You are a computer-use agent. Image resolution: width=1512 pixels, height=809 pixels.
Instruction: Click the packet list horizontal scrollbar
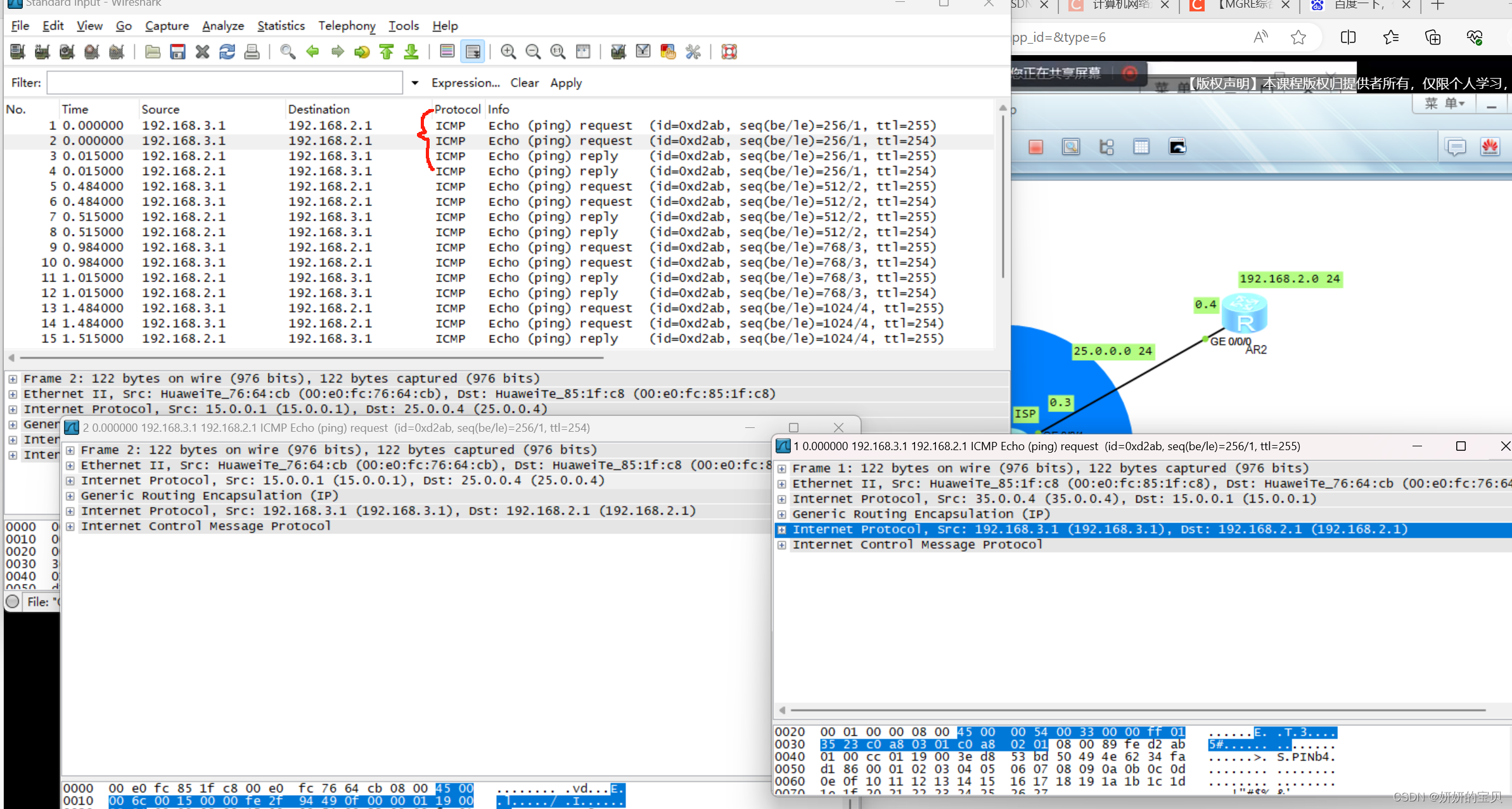311,358
